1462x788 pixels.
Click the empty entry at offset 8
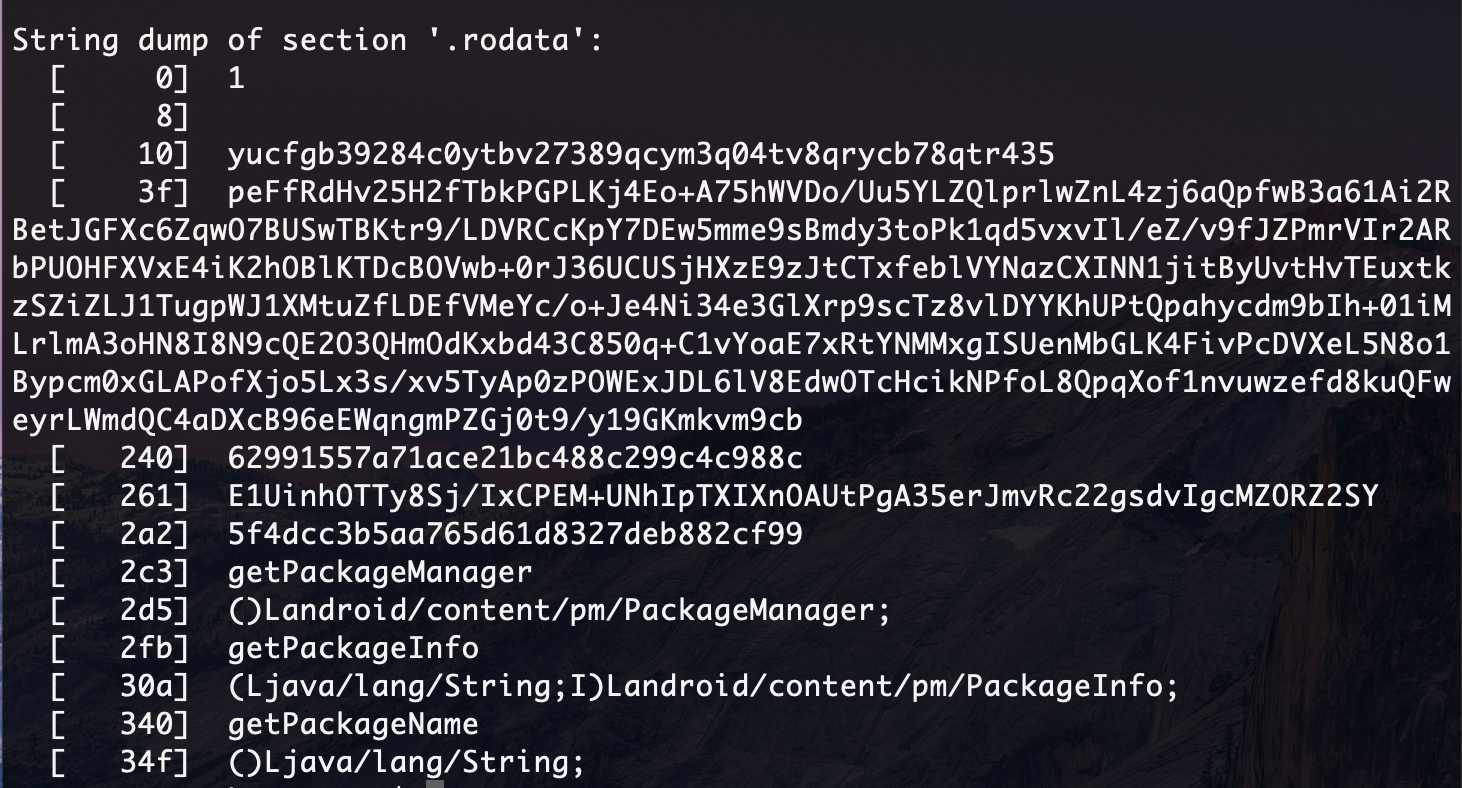pos(120,117)
